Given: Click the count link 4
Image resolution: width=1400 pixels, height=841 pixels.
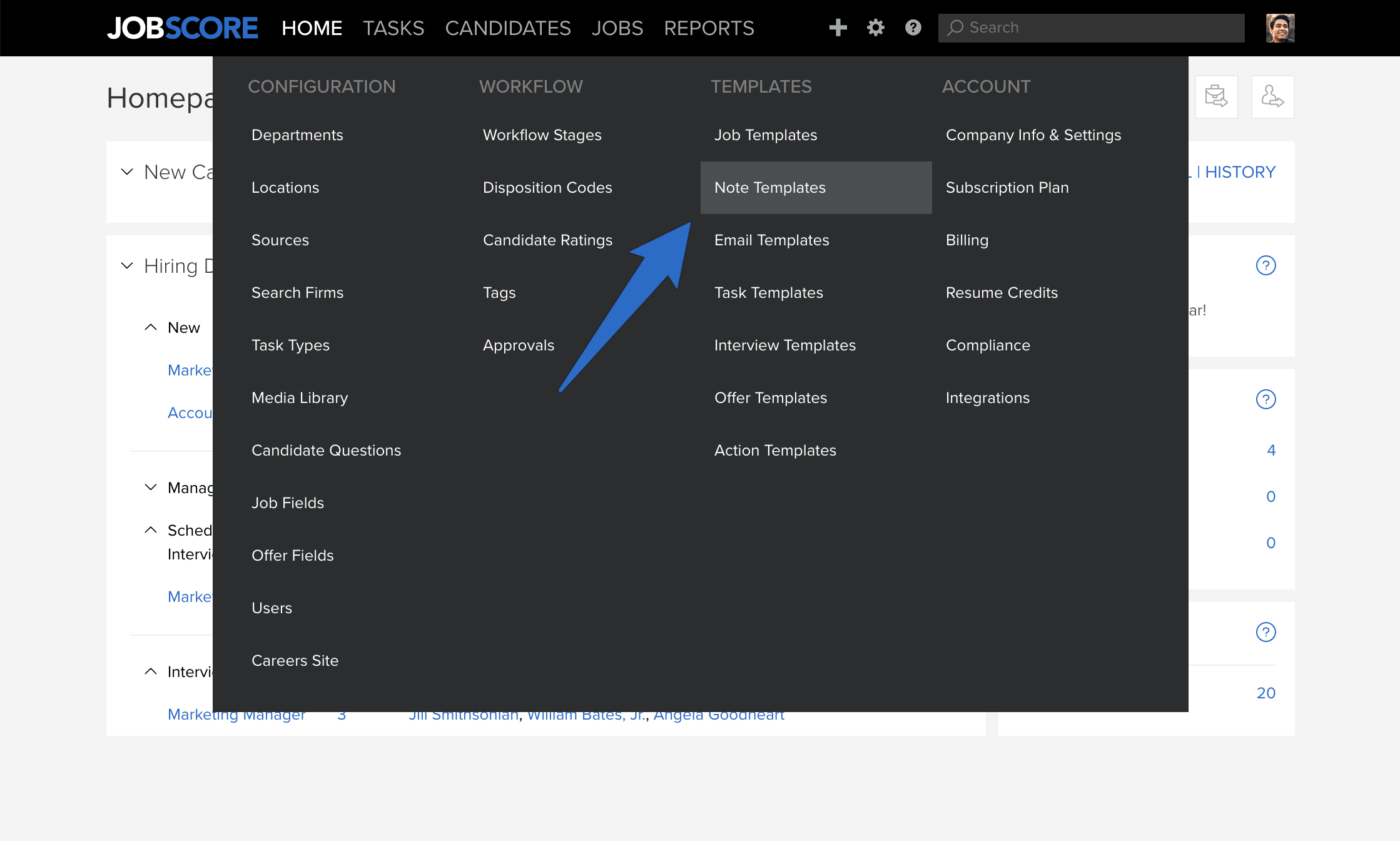Looking at the screenshot, I should pos(1271,451).
